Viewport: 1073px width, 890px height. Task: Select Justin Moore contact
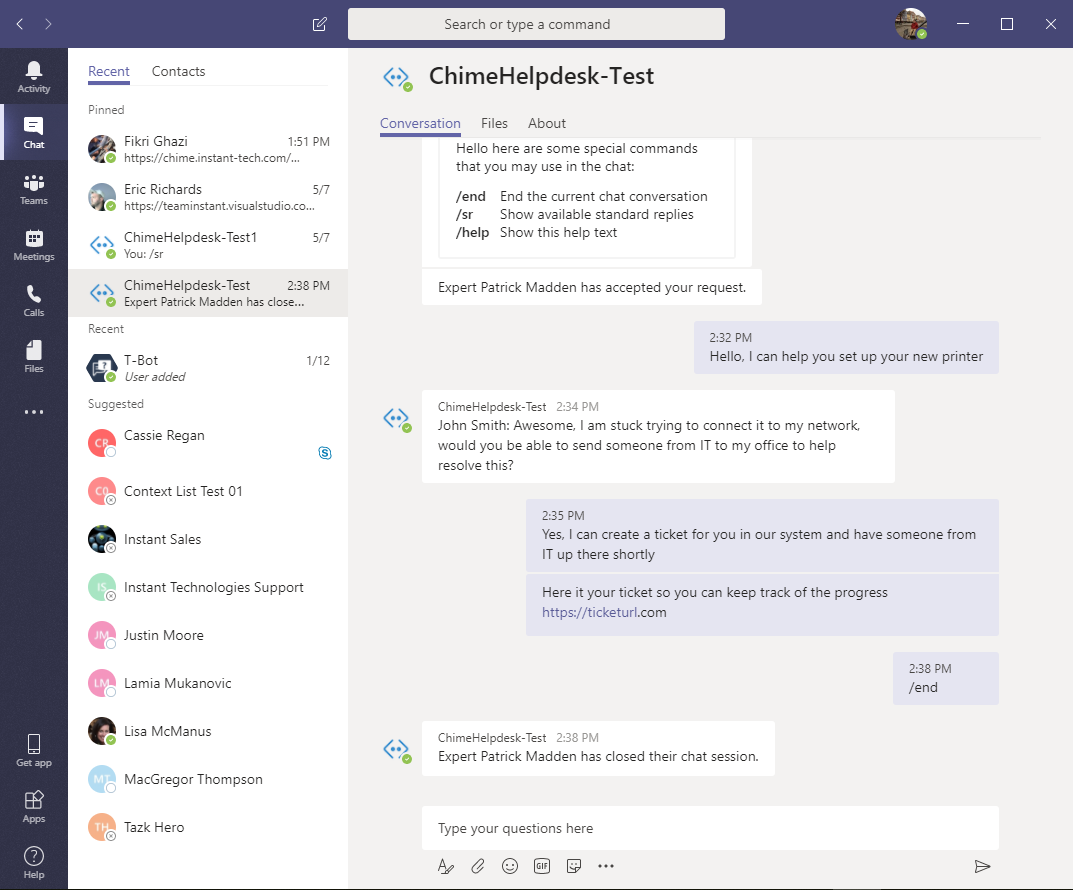(208, 635)
